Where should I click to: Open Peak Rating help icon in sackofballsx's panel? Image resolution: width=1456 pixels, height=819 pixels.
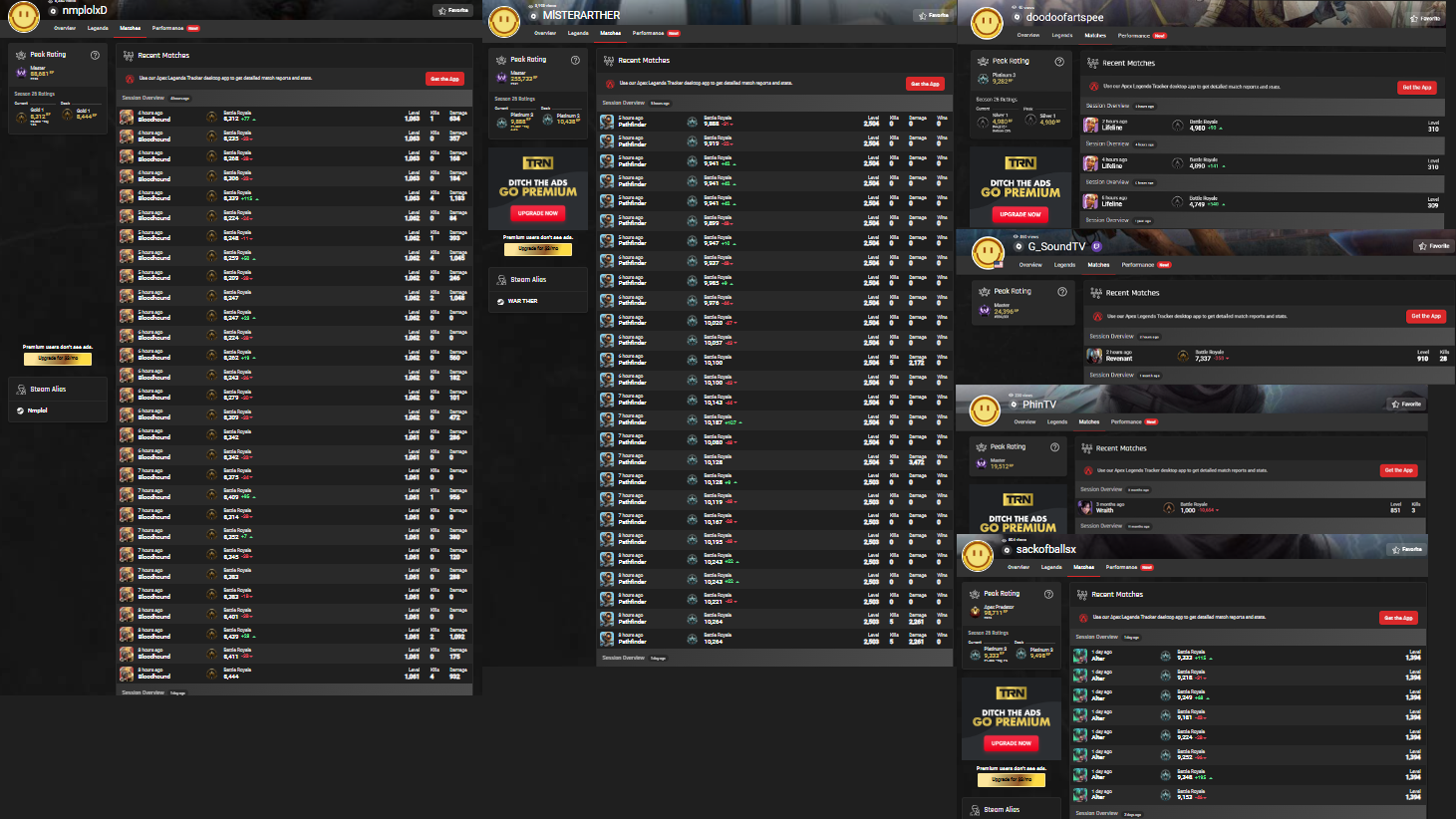pos(1048,594)
